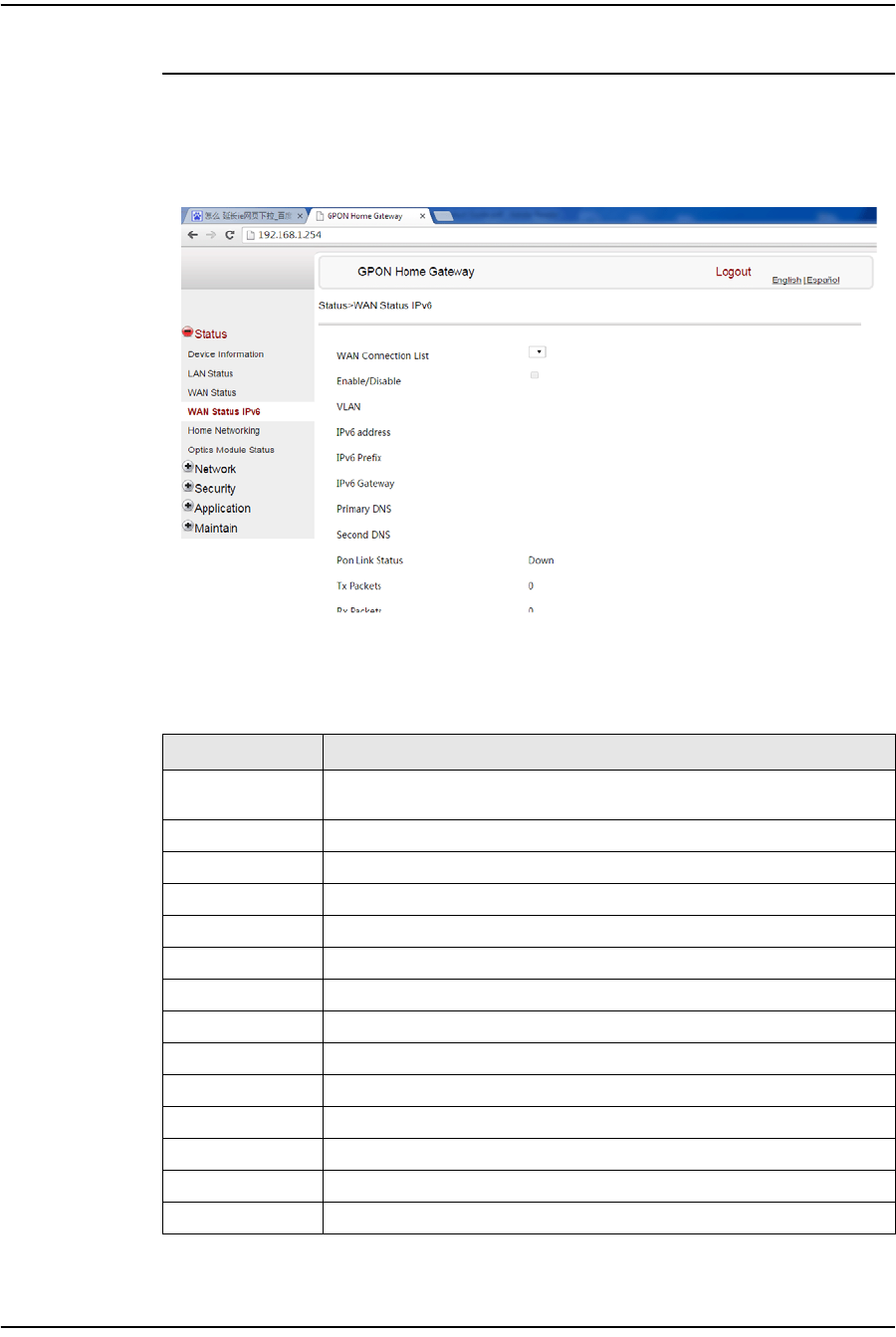896x1337 pixels.
Task: Click the Primary DNS label
Action: pos(363,509)
